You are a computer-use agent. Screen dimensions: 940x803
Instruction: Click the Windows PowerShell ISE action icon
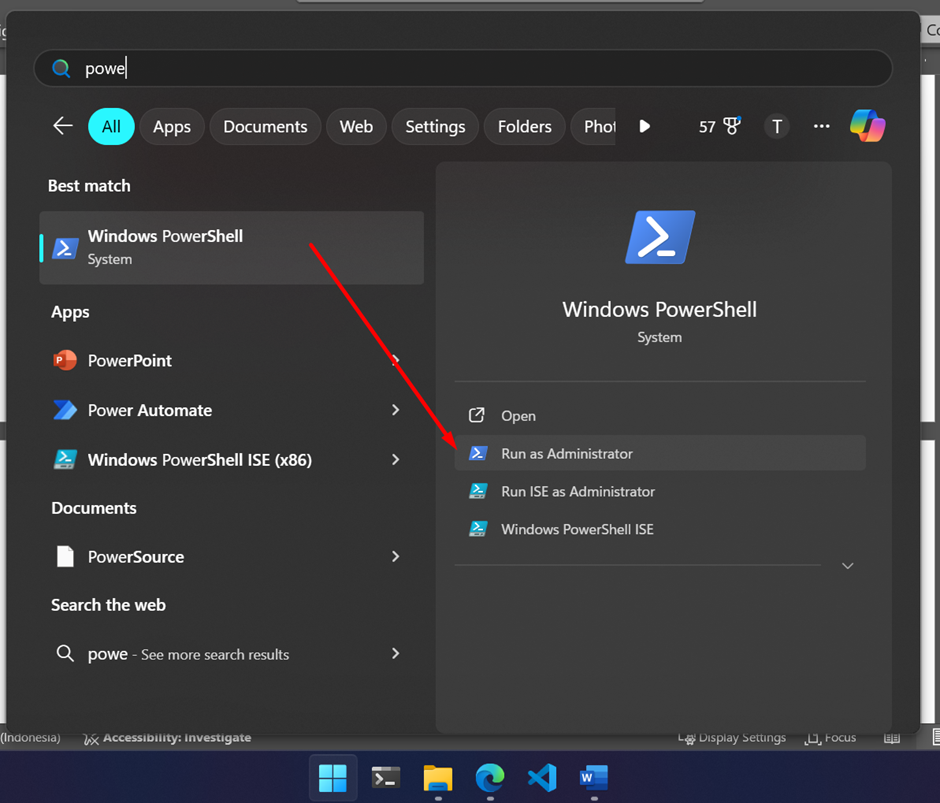tap(478, 529)
